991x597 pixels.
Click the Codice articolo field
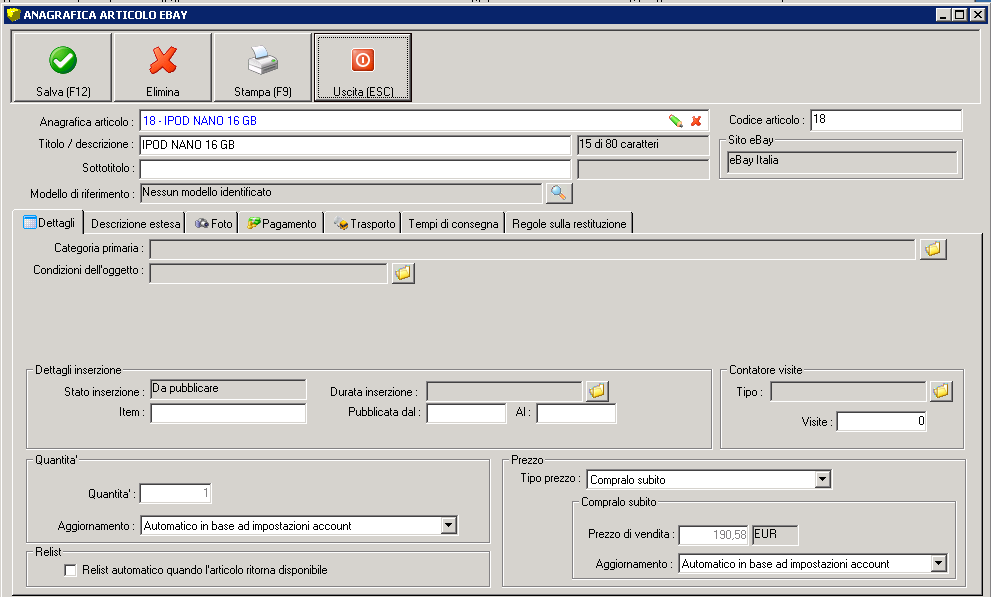point(886,119)
